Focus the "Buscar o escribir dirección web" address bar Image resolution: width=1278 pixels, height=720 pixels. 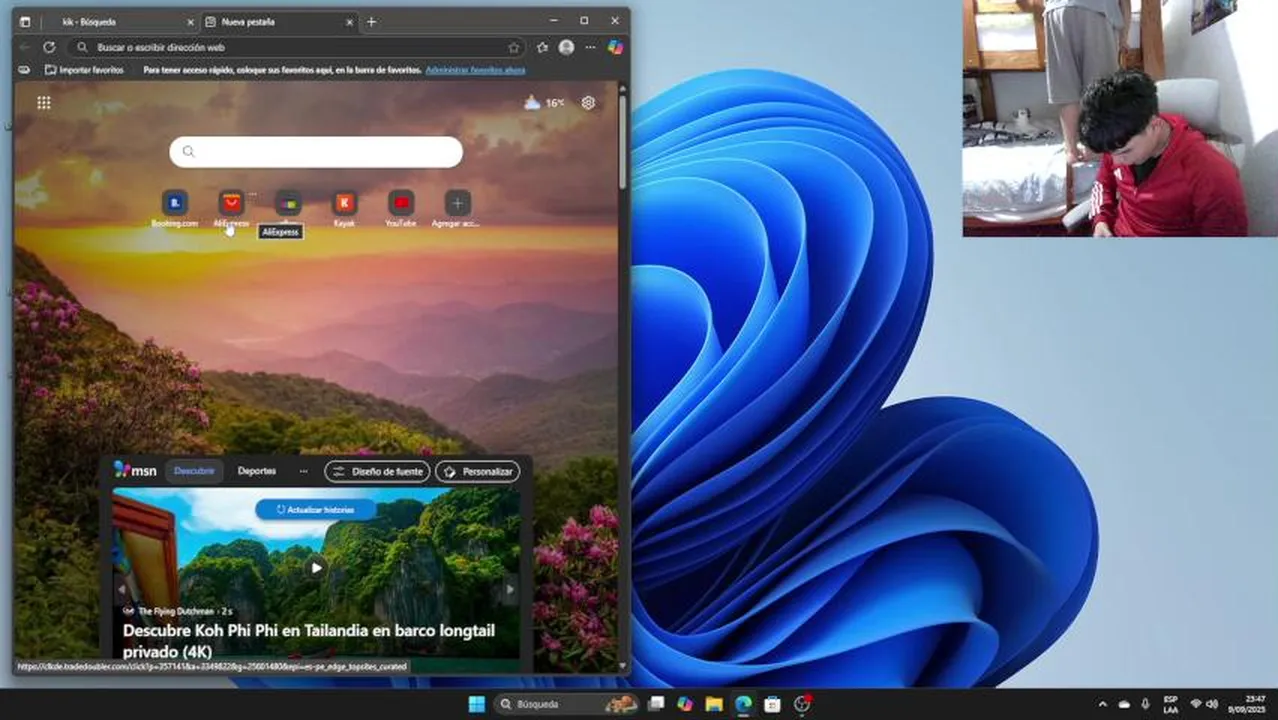tap(297, 47)
